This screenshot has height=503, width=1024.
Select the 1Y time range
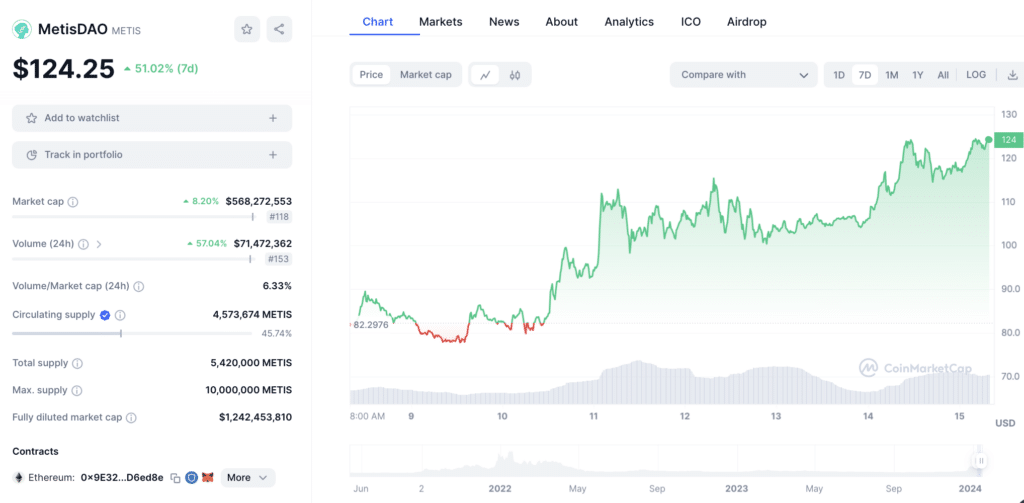[x=918, y=75]
